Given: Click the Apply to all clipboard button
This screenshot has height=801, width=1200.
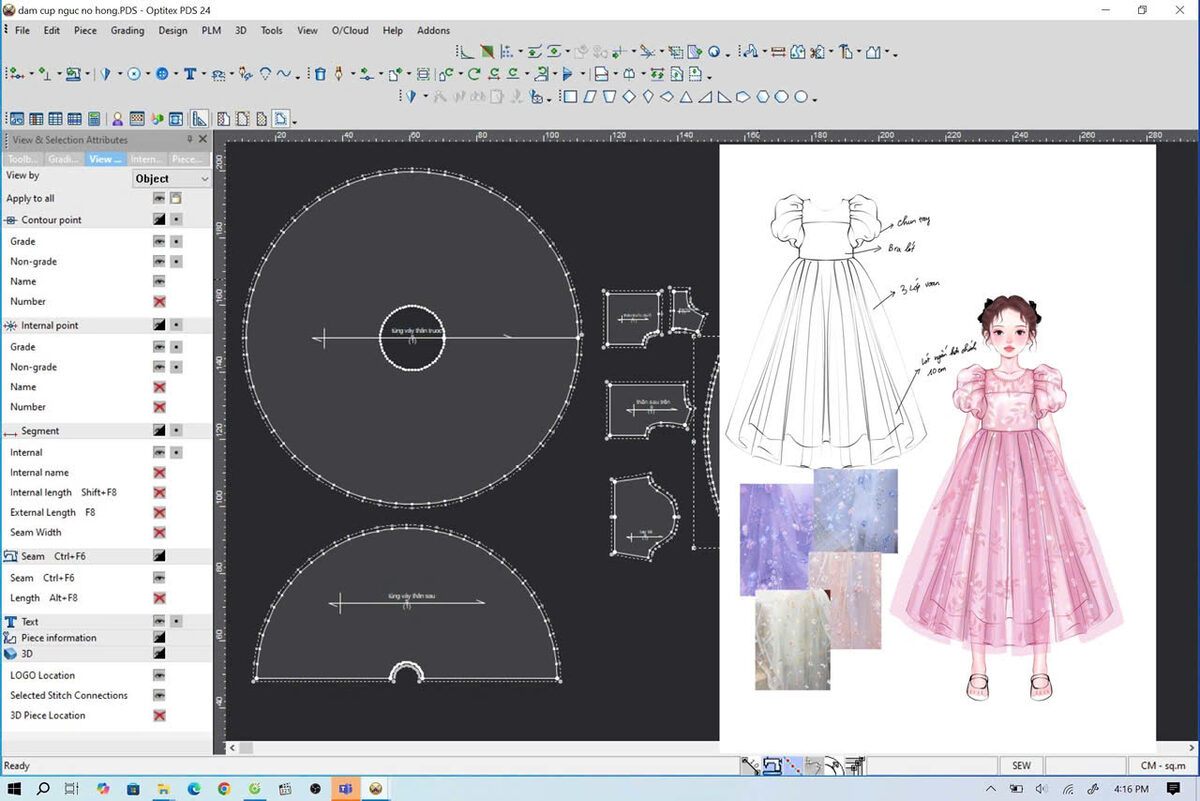Looking at the screenshot, I should 176,198.
